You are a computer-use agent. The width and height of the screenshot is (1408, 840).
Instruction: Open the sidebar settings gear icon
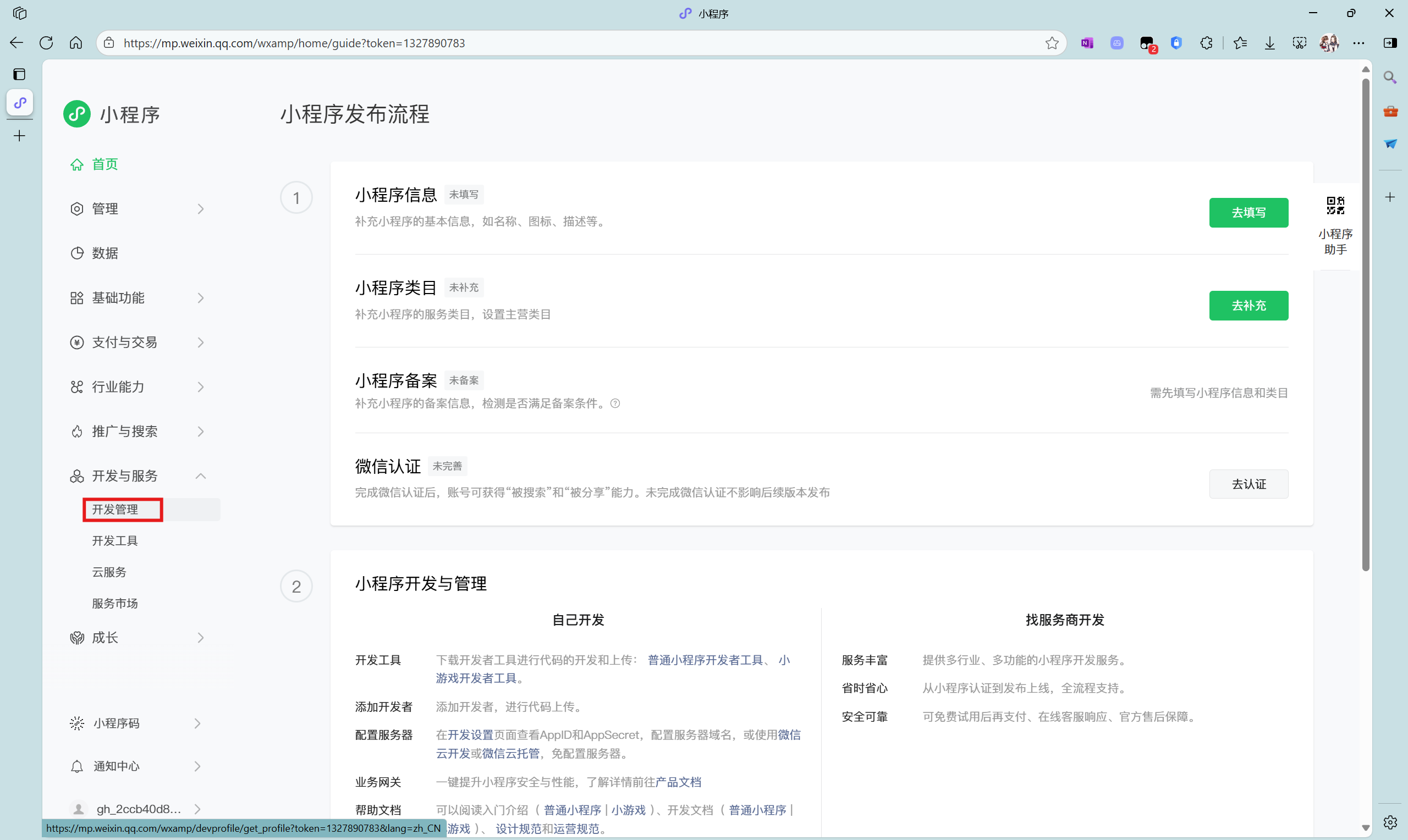point(1390,822)
